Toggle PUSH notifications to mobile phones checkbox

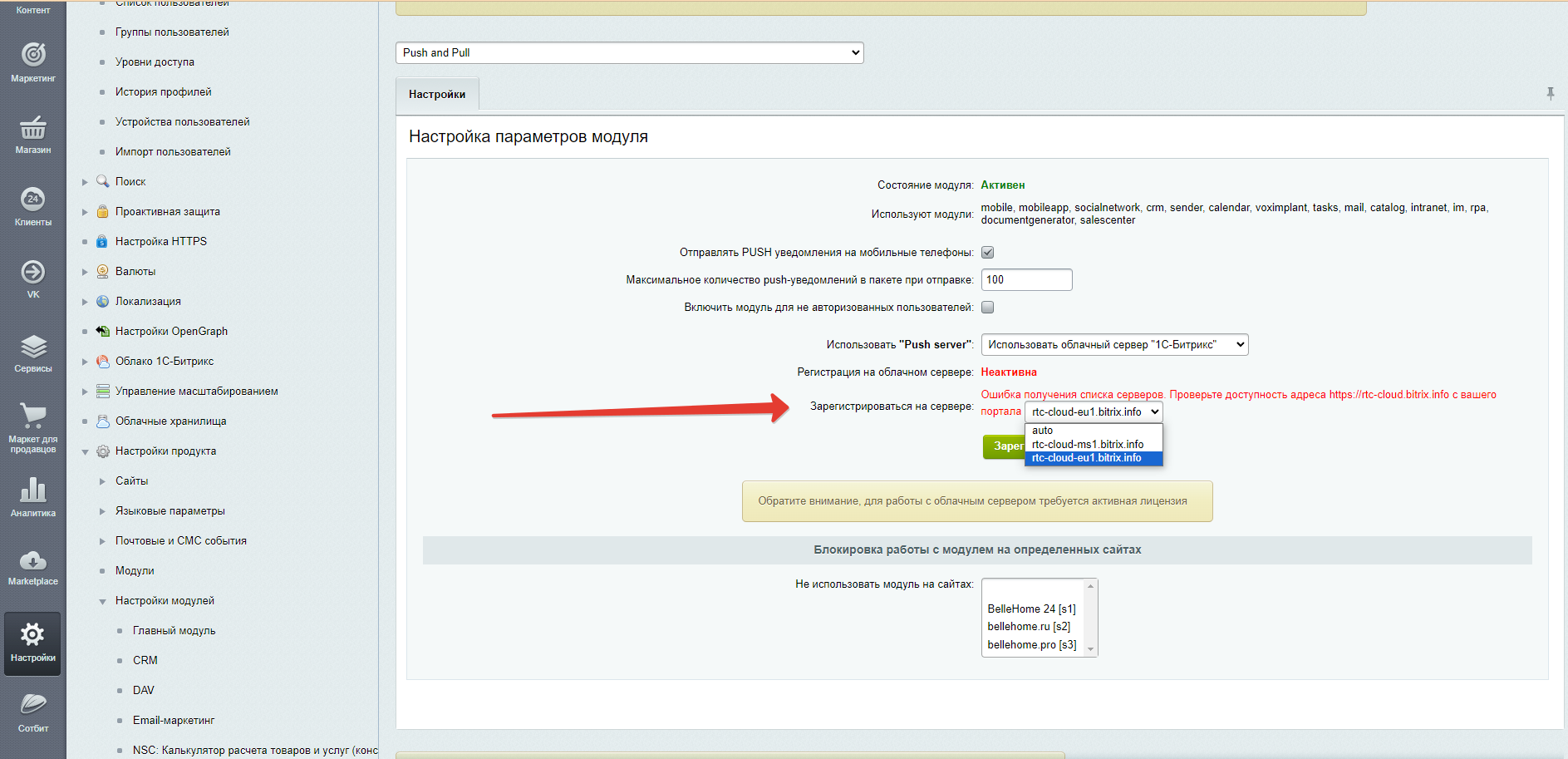coord(987,252)
